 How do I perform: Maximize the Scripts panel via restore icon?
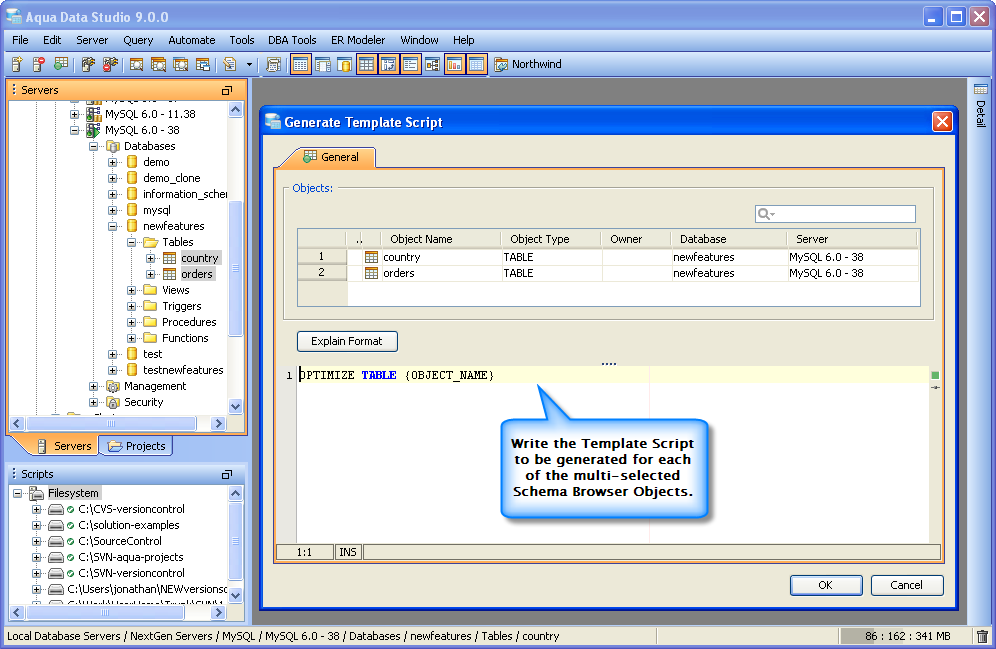tap(227, 474)
